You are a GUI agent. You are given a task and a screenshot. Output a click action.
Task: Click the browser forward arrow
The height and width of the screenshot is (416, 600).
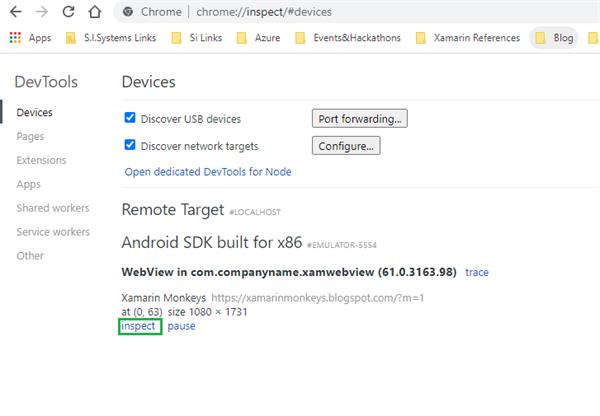(x=43, y=12)
